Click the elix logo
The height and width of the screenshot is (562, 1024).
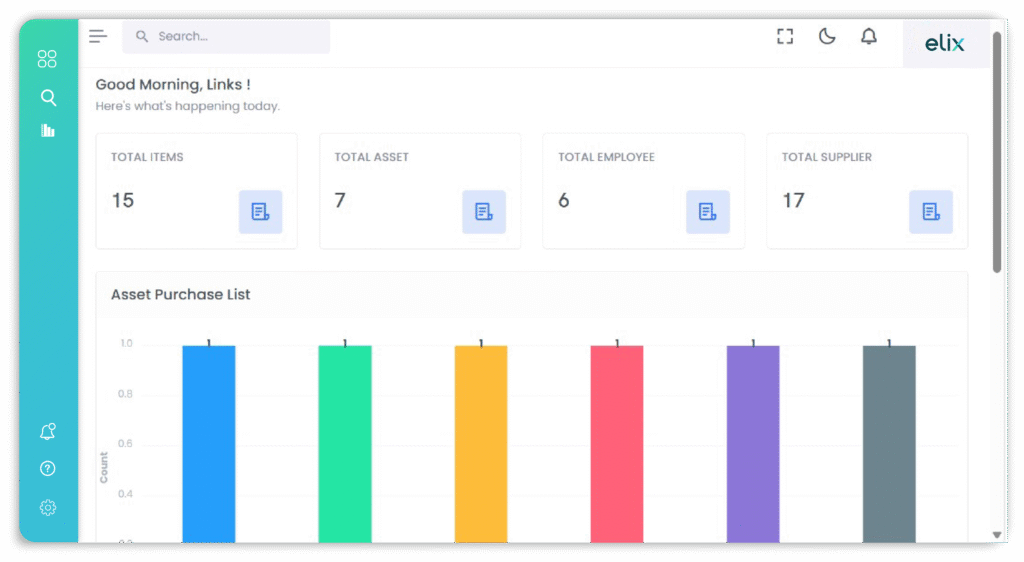click(x=945, y=43)
